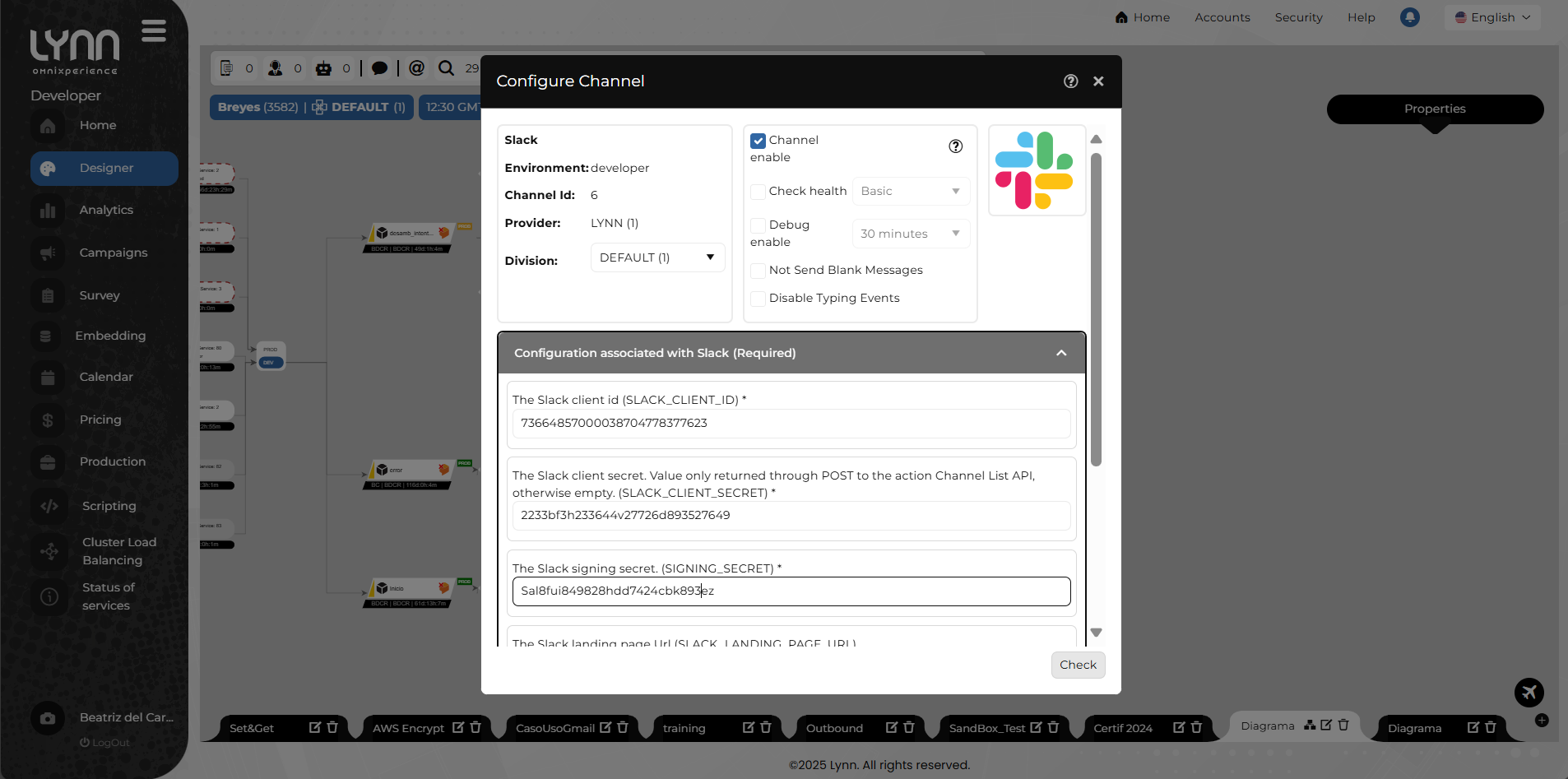The image size is (1568, 779).
Task: Check the Disable Typing Events option
Action: pos(758,299)
